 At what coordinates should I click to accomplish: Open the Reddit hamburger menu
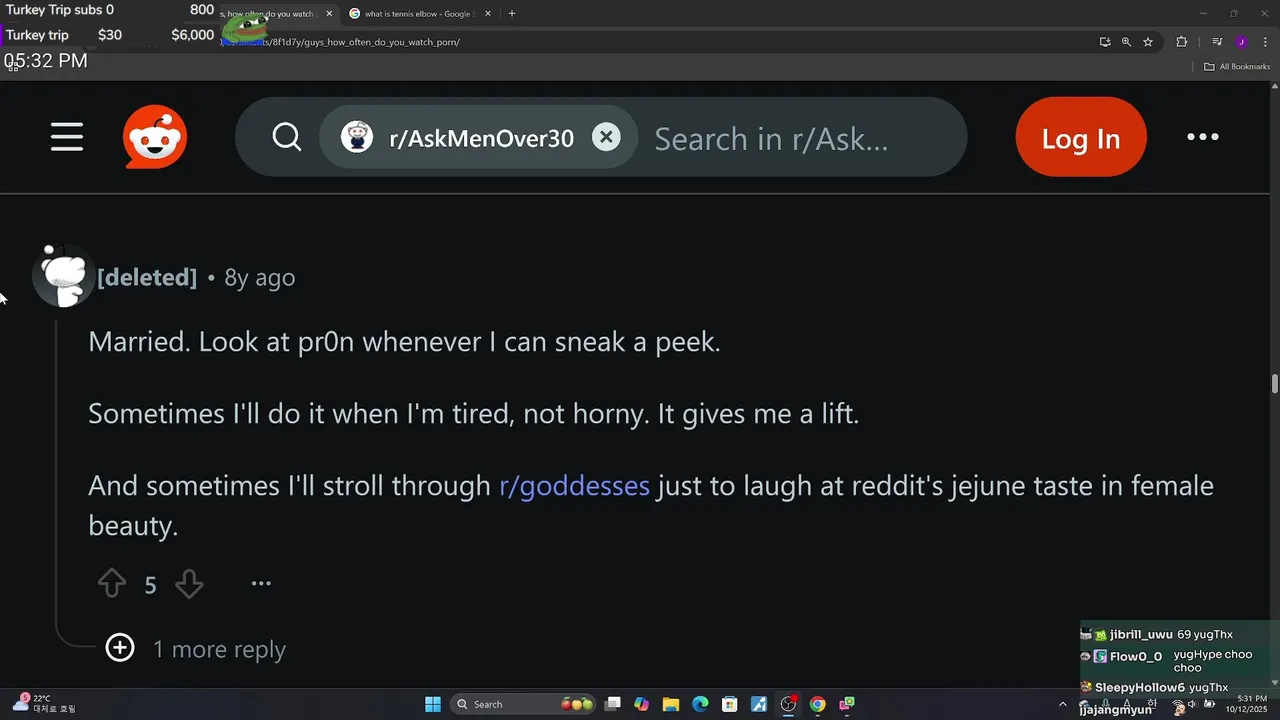67,137
